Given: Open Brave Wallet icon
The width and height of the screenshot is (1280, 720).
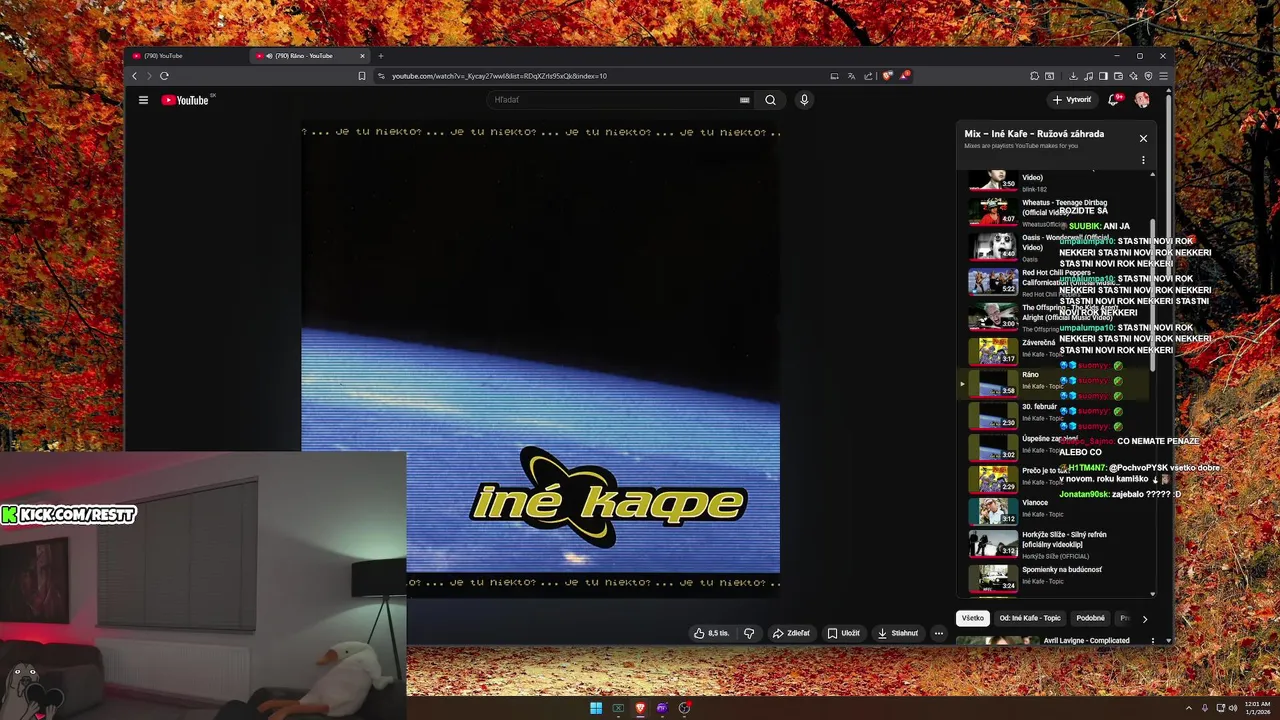Looking at the screenshot, I should click(x=1118, y=76).
